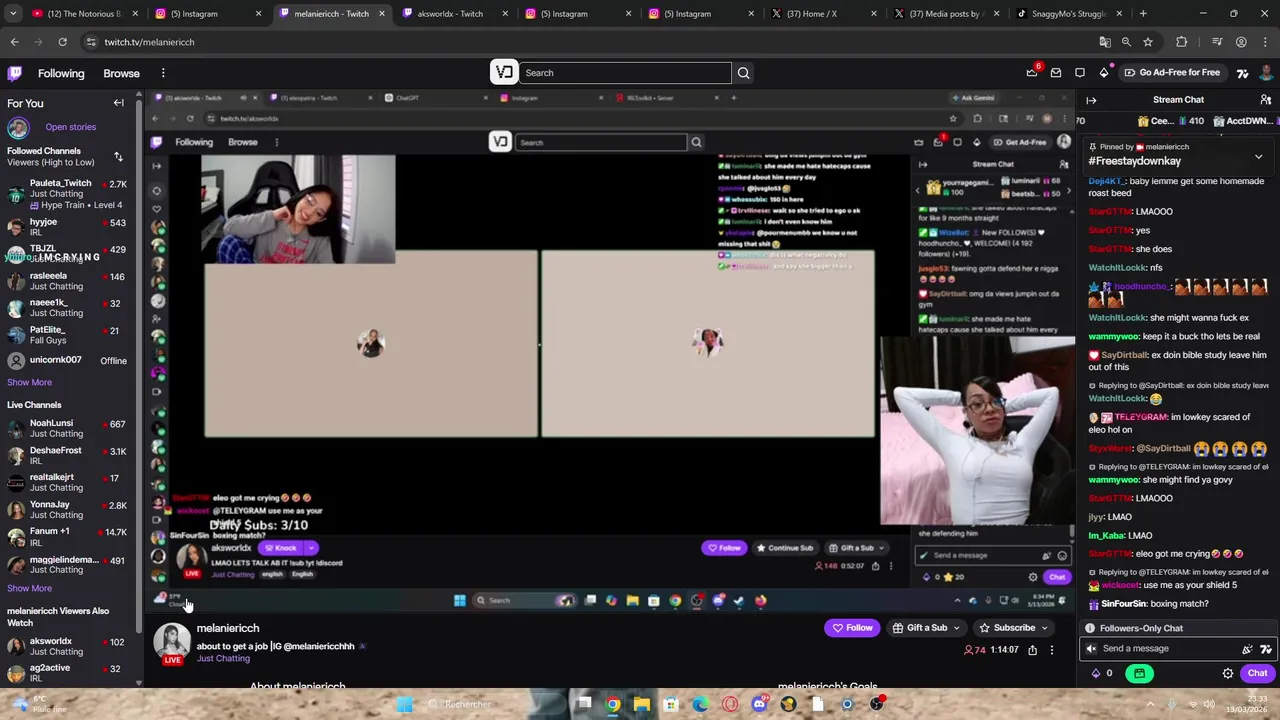Image resolution: width=1280 pixels, height=720 pixels.
Task: Open browser tab search dropdown
Action: (x=13, y=14)
